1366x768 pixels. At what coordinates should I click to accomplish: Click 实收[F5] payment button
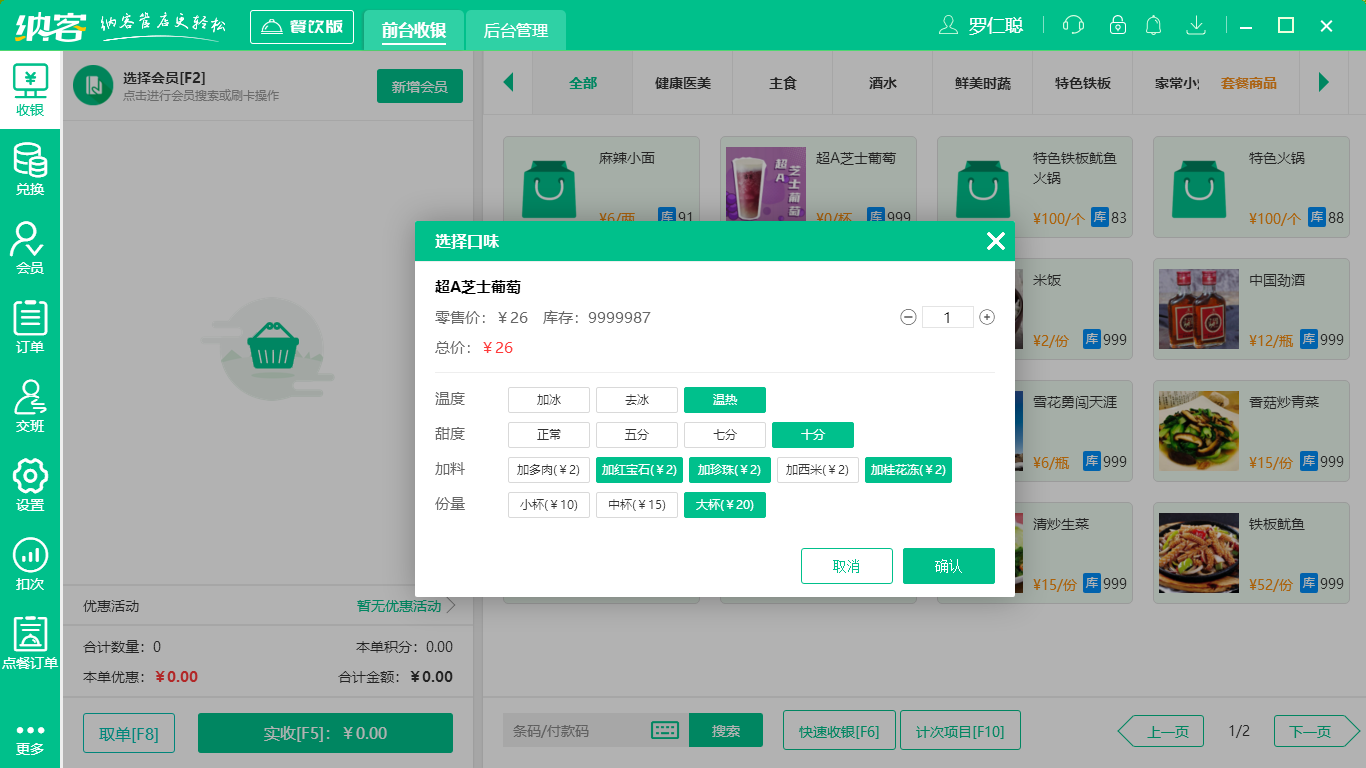click(326, 733)
